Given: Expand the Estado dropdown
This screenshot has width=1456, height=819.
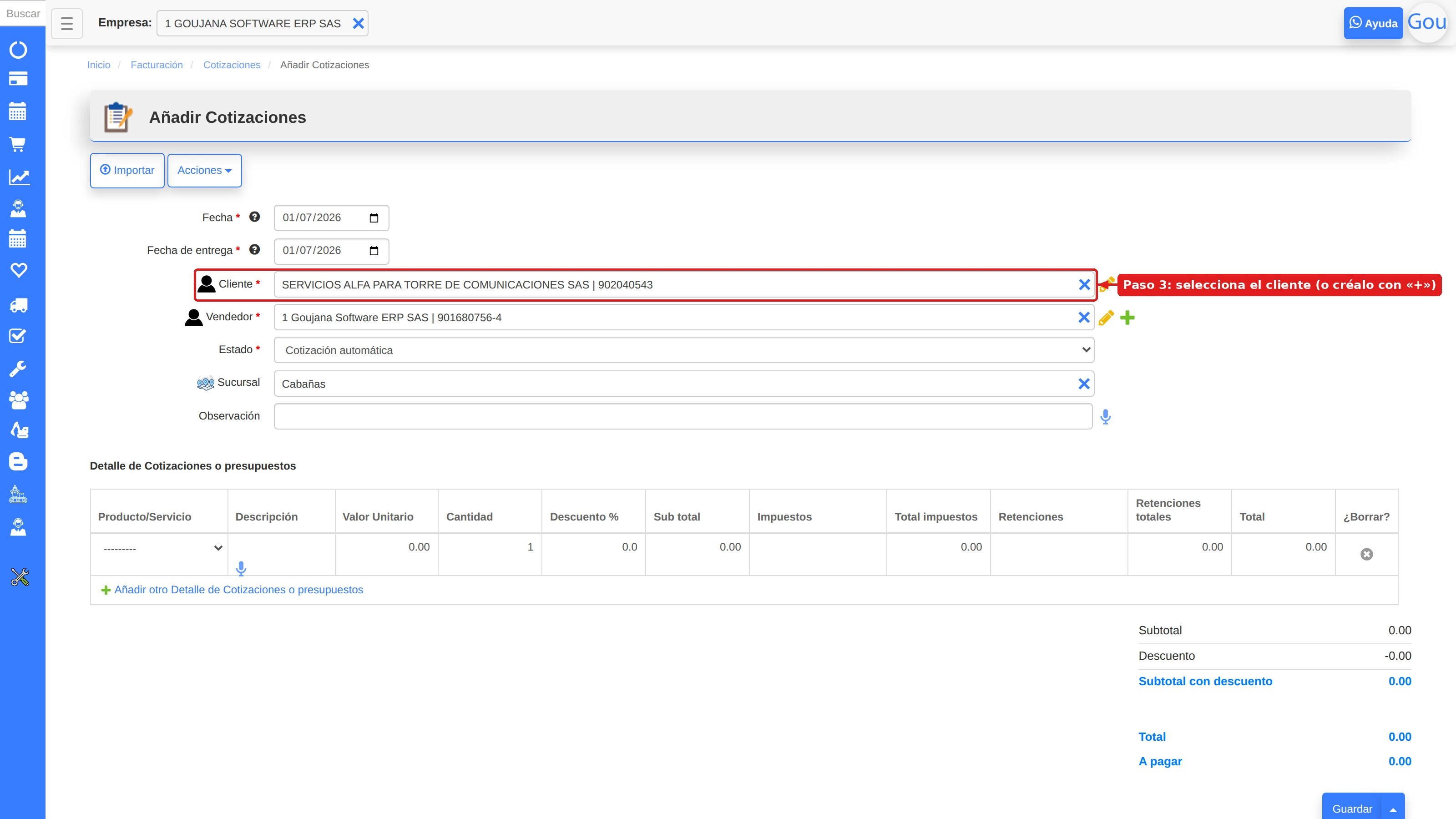Looking at the screenshot, I should click(x=684, y=350).
